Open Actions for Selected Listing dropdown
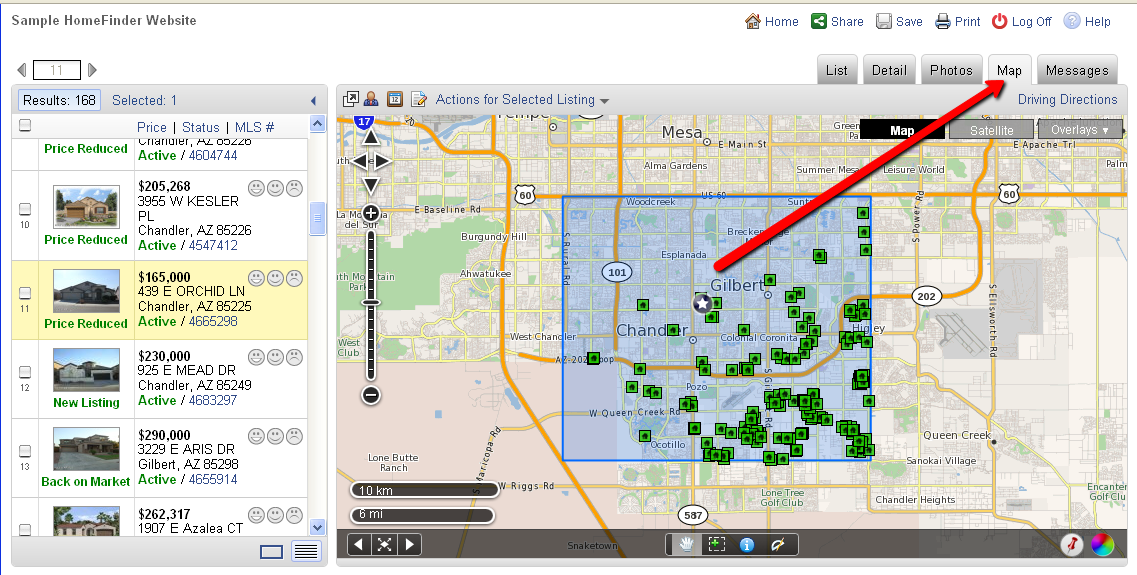 pos(522,99)
